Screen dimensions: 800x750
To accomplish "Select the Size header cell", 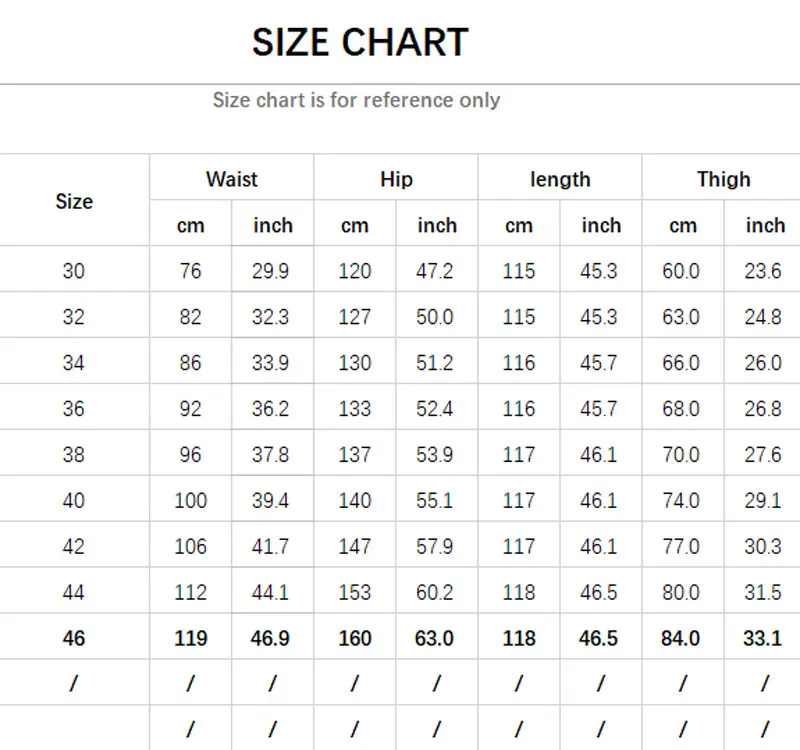I will 74,202.
